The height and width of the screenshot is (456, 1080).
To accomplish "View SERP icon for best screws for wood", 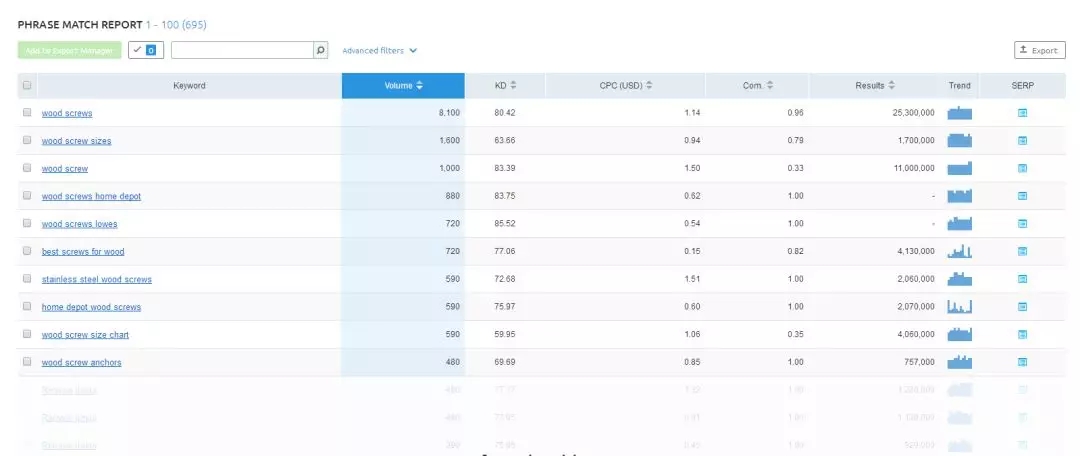I will (1022, 251).
